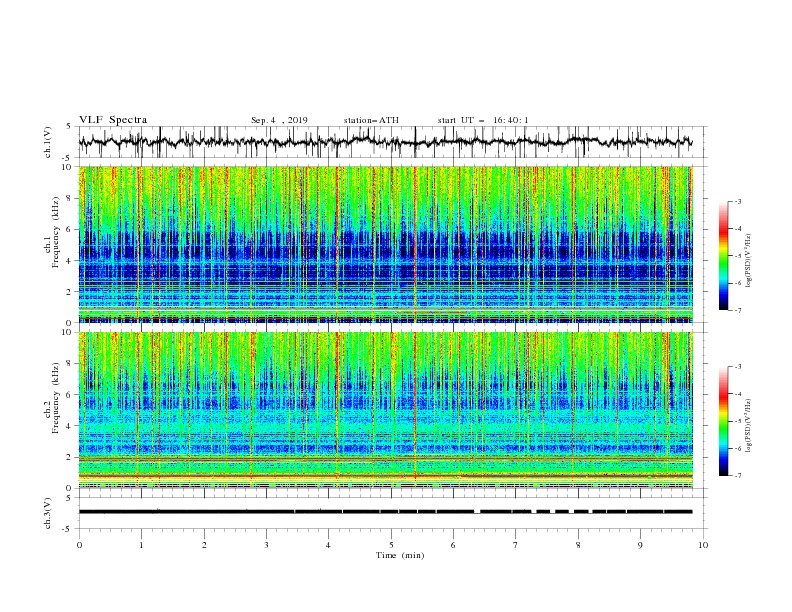792x612 pixels.
Task: Click the "4" frequency tick of ch.1 spectrogram
Action: pyautogui.click(x=70, y=261)
